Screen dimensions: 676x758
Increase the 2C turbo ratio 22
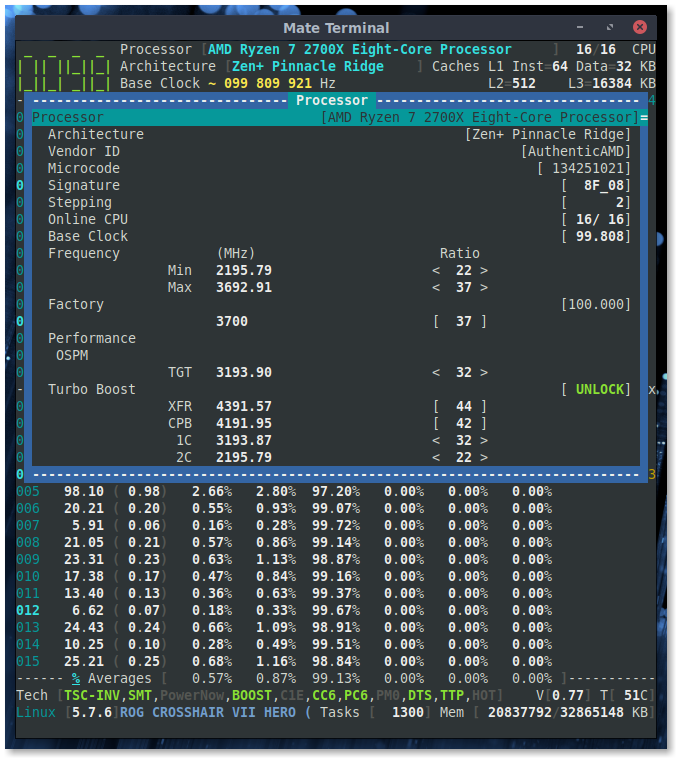tap(484, 457)
